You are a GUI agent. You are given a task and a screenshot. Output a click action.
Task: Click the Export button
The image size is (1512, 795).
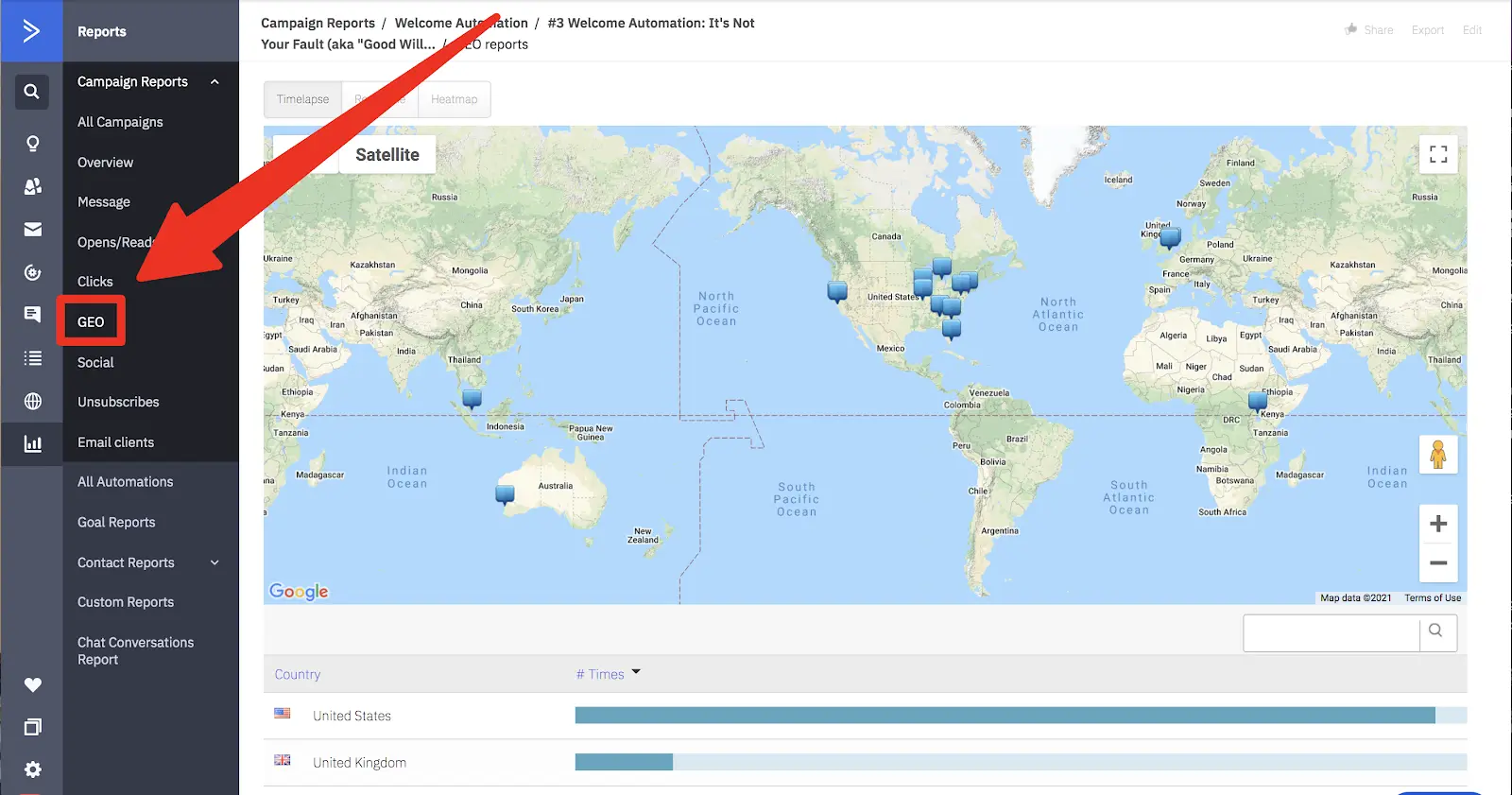1428,30
